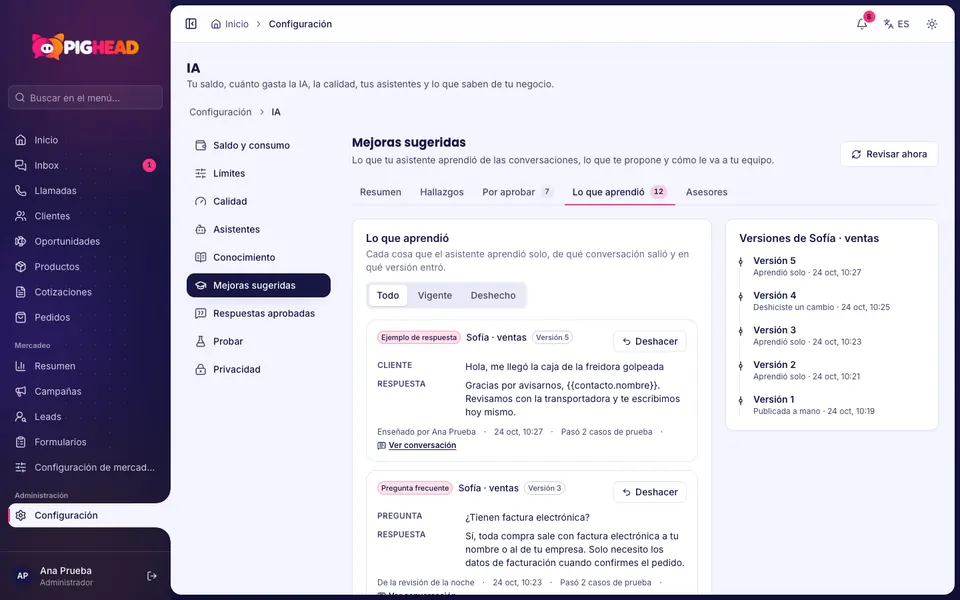Click the logout icon next to Ana Prueba

(152, 576)
